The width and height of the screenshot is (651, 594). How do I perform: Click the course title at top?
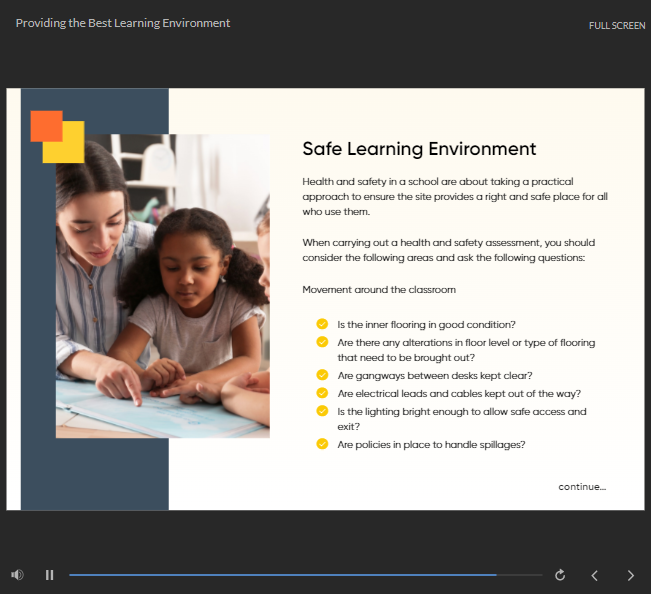pyautogui.click(x=123, y=23)
